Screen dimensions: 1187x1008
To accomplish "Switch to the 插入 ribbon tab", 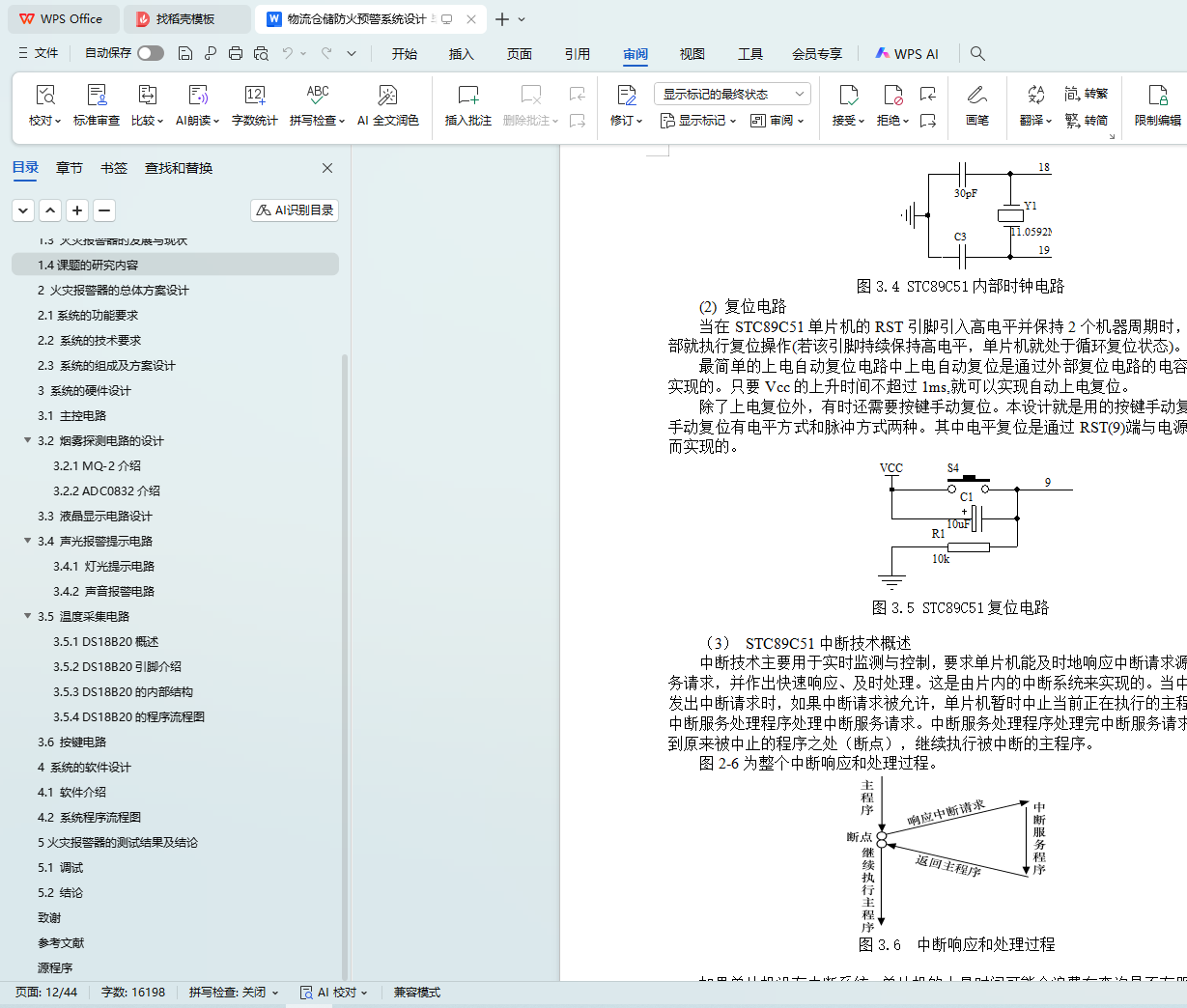I will point(461,54).
